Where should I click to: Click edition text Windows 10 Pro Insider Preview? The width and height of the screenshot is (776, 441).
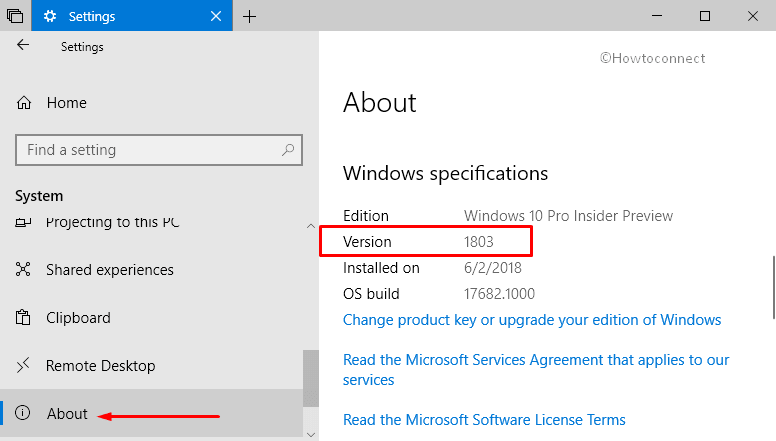568,216
